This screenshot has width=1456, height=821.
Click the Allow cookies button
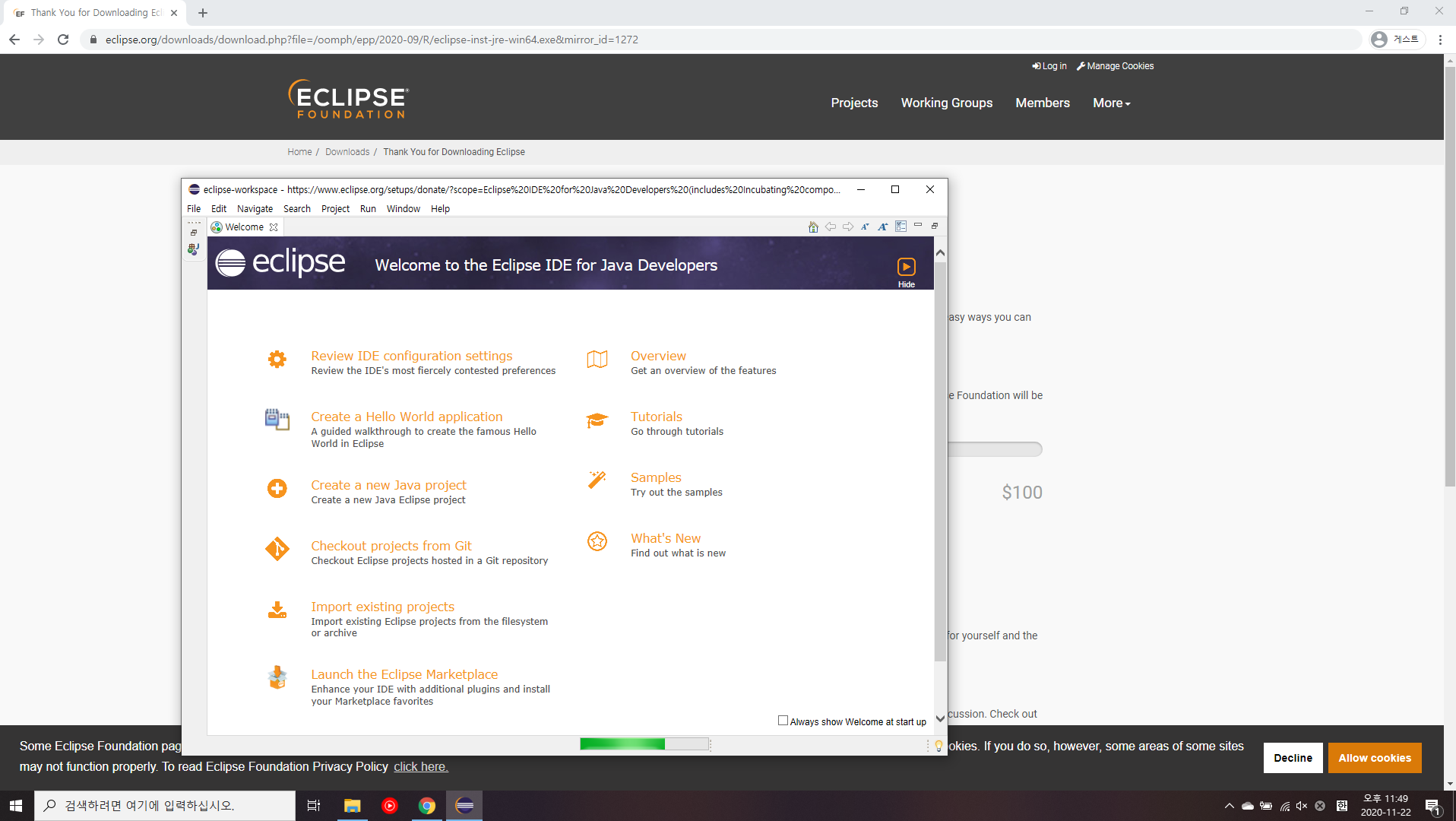(x=1375, y=758)
